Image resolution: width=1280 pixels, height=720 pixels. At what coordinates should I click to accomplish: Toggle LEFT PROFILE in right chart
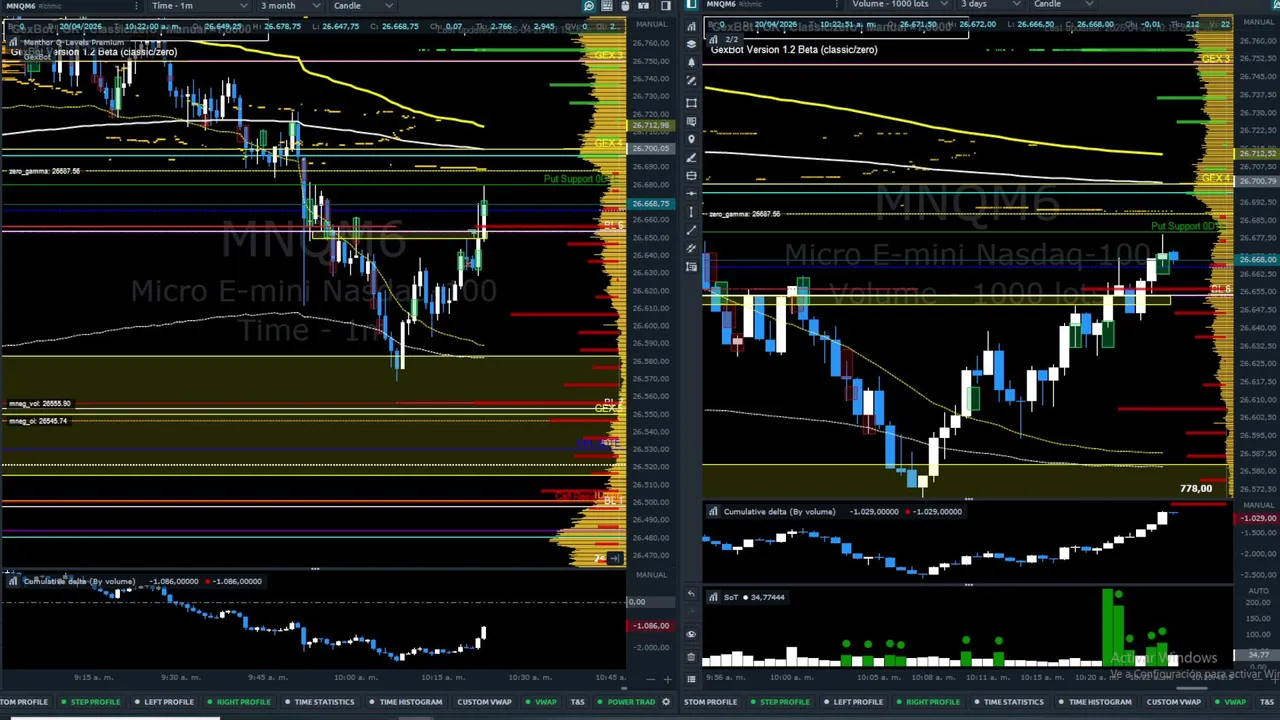853,702
